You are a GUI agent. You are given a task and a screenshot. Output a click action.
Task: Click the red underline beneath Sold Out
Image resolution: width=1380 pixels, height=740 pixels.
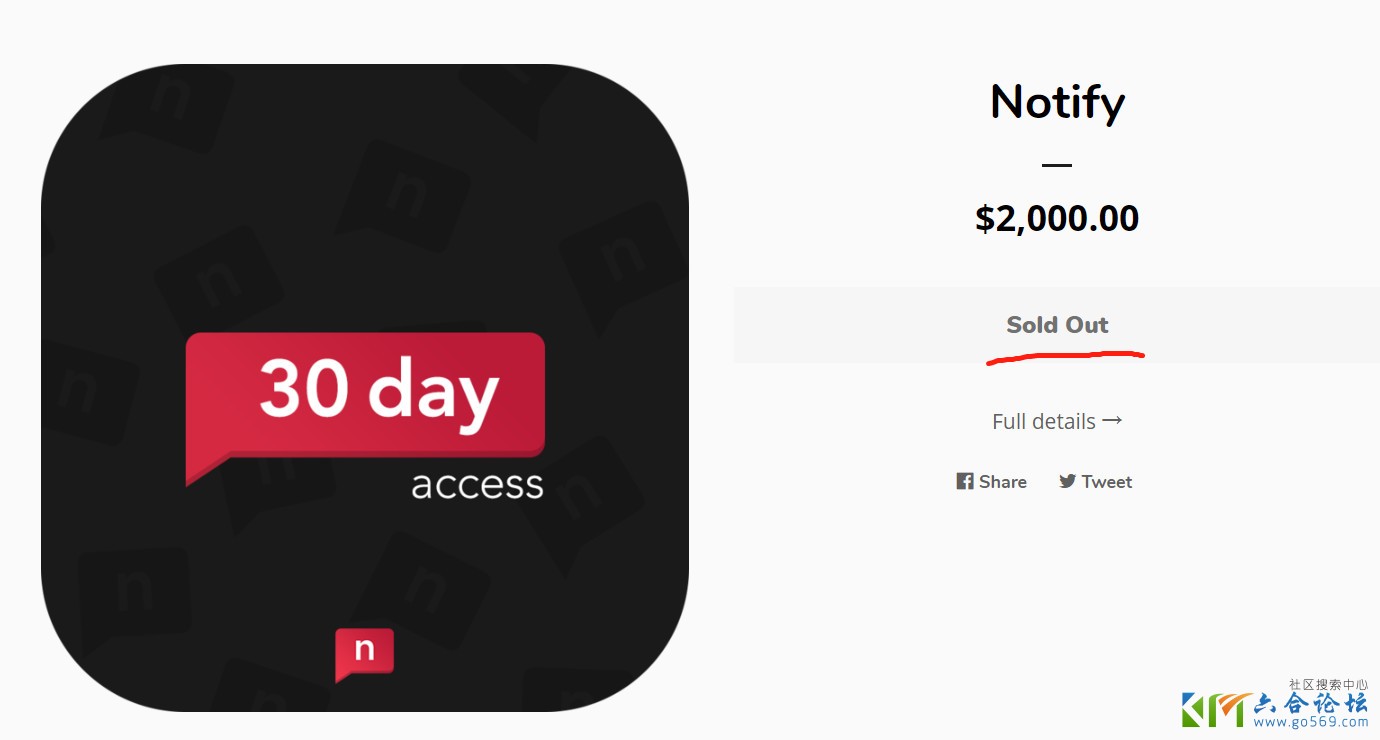pos(1065,356)
